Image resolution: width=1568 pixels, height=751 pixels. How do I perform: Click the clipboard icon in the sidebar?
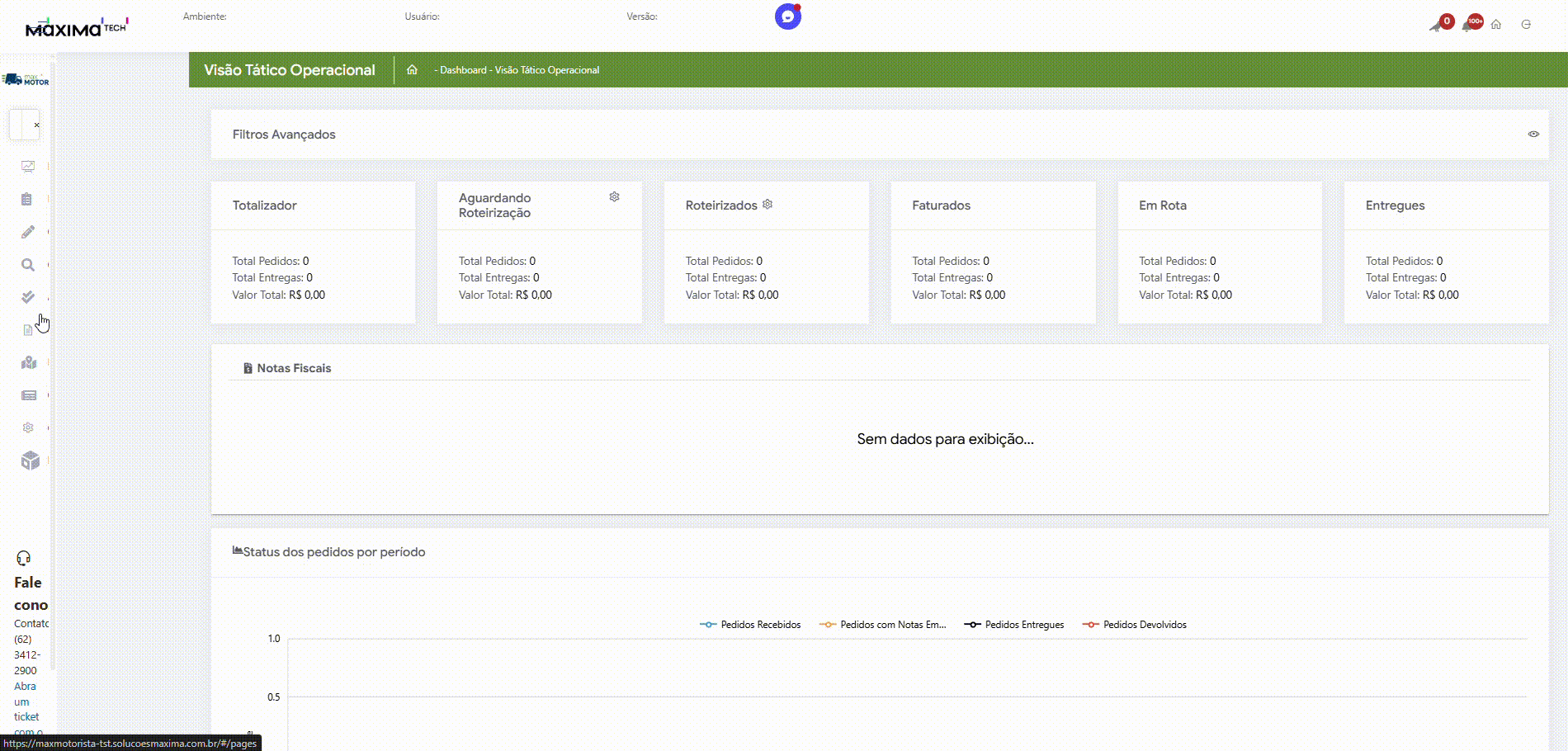click(27, 200)
